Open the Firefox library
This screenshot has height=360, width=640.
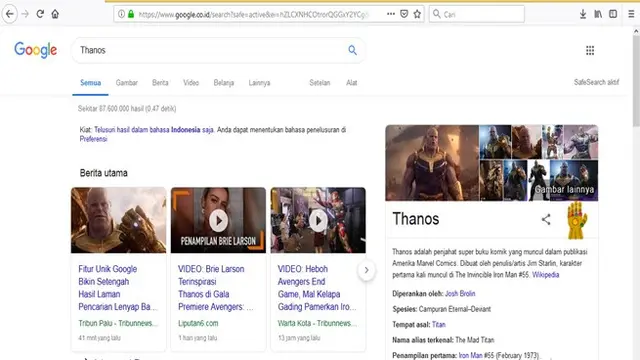point(598,14)
